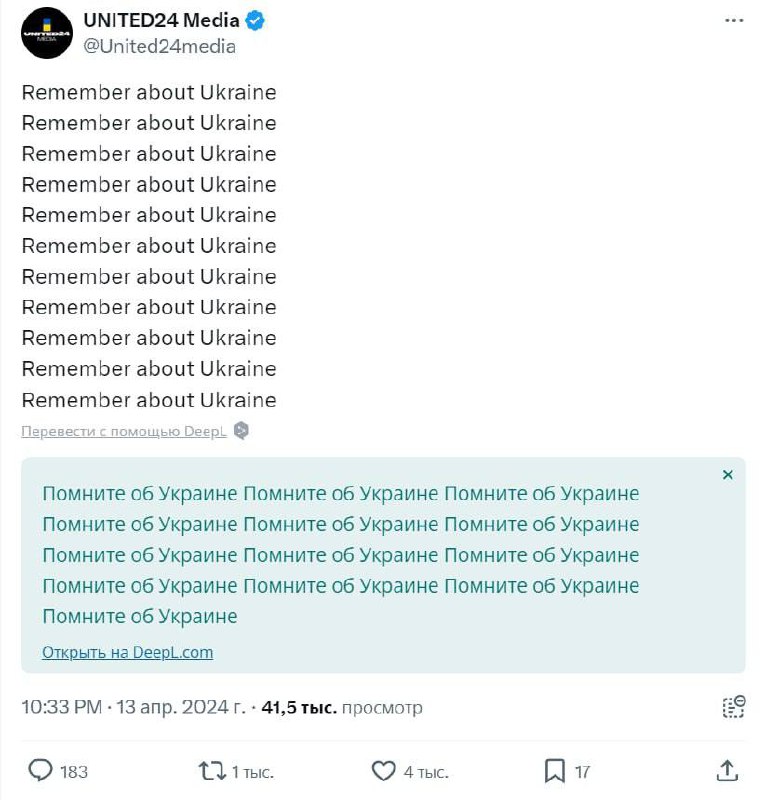Click the 41,5 тыс. просмотр view count
The image size is (765, 800).
pyautogui.click(x=342, y=708)
